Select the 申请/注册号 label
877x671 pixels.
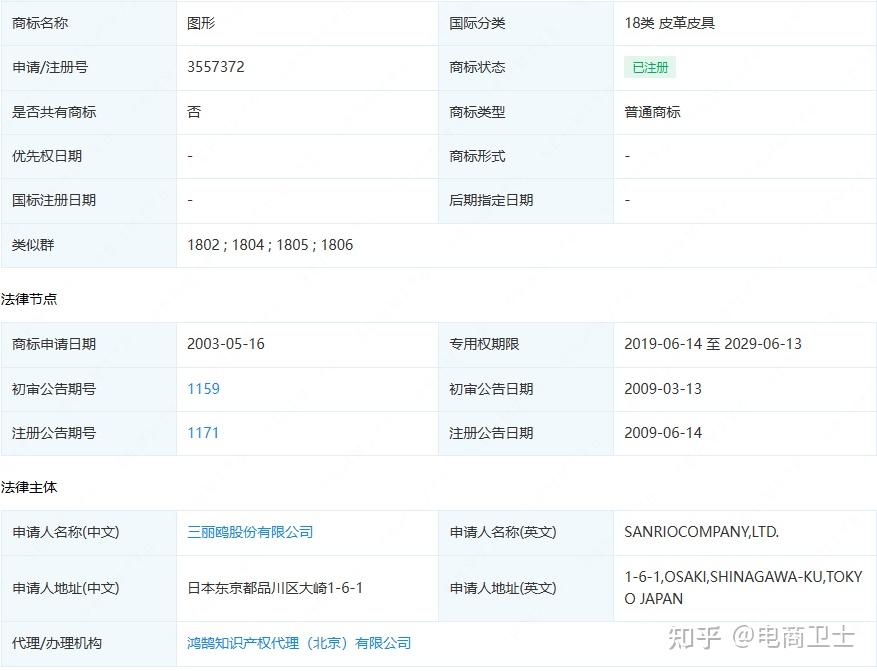(50, 67)
